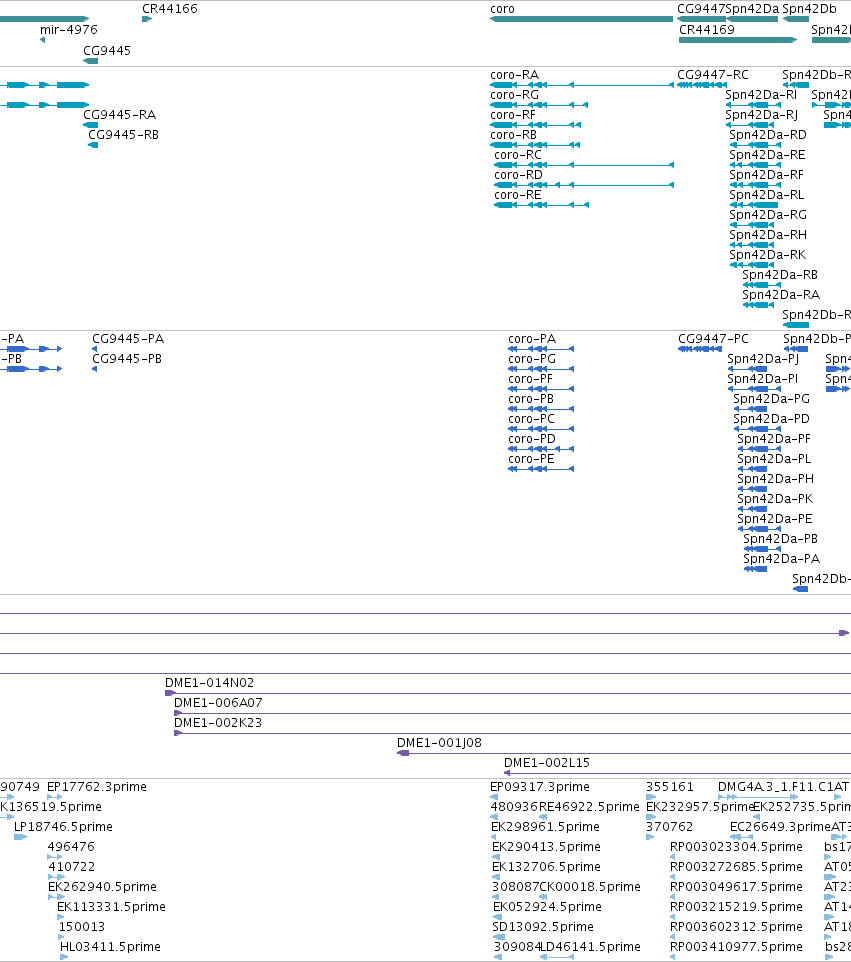The image size is (851, 962).
Task: Click the CG9445-PB protein label
Action: (x=127, y=358)
